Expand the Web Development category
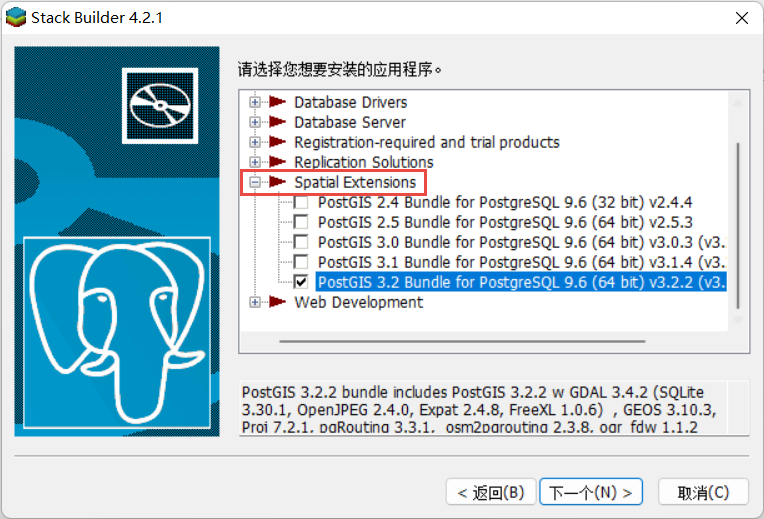 [x=255, y=302]
